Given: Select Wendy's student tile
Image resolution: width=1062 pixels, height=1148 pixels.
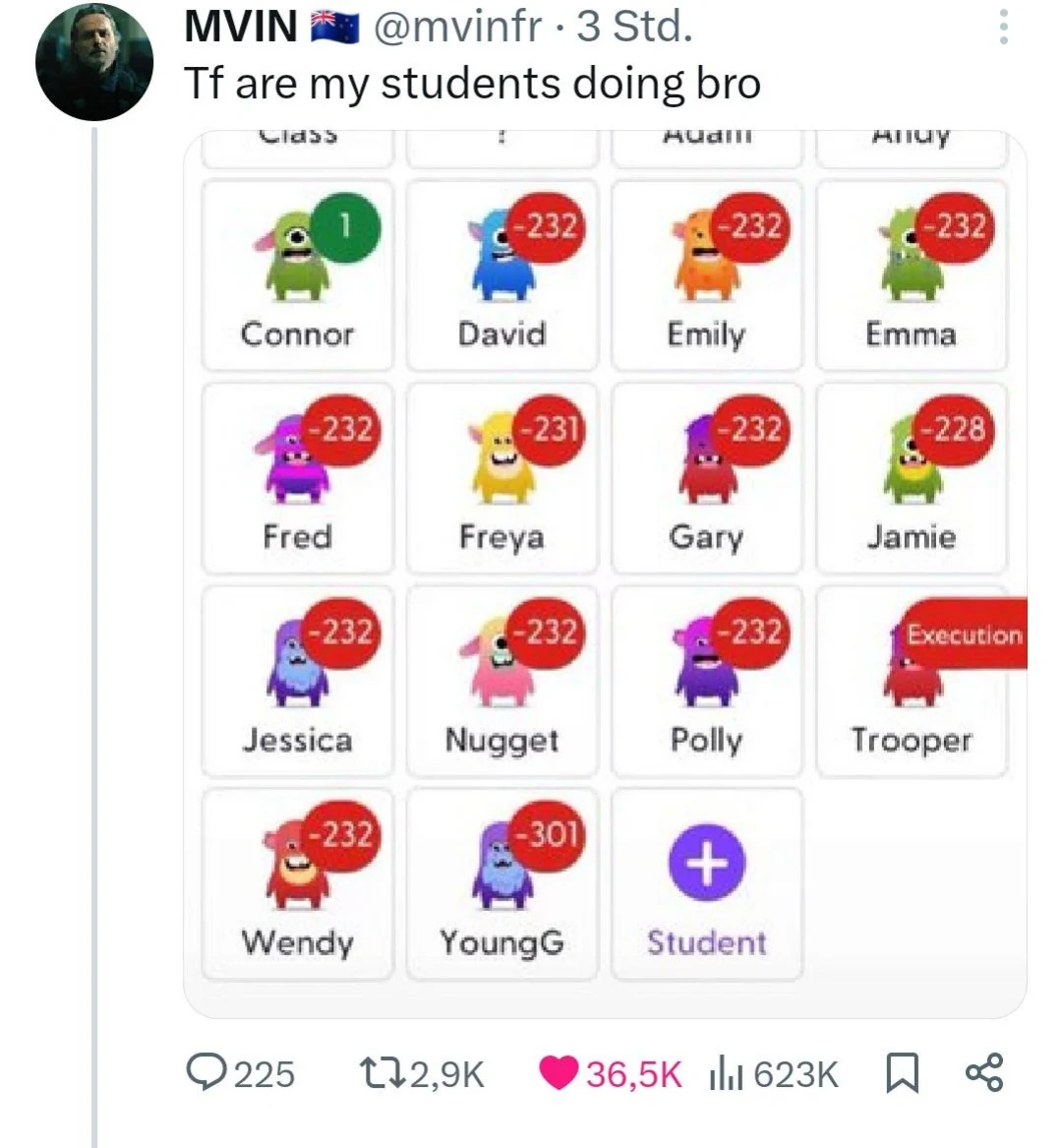Looking at the screenshot, I should click(x=297, y=883).
